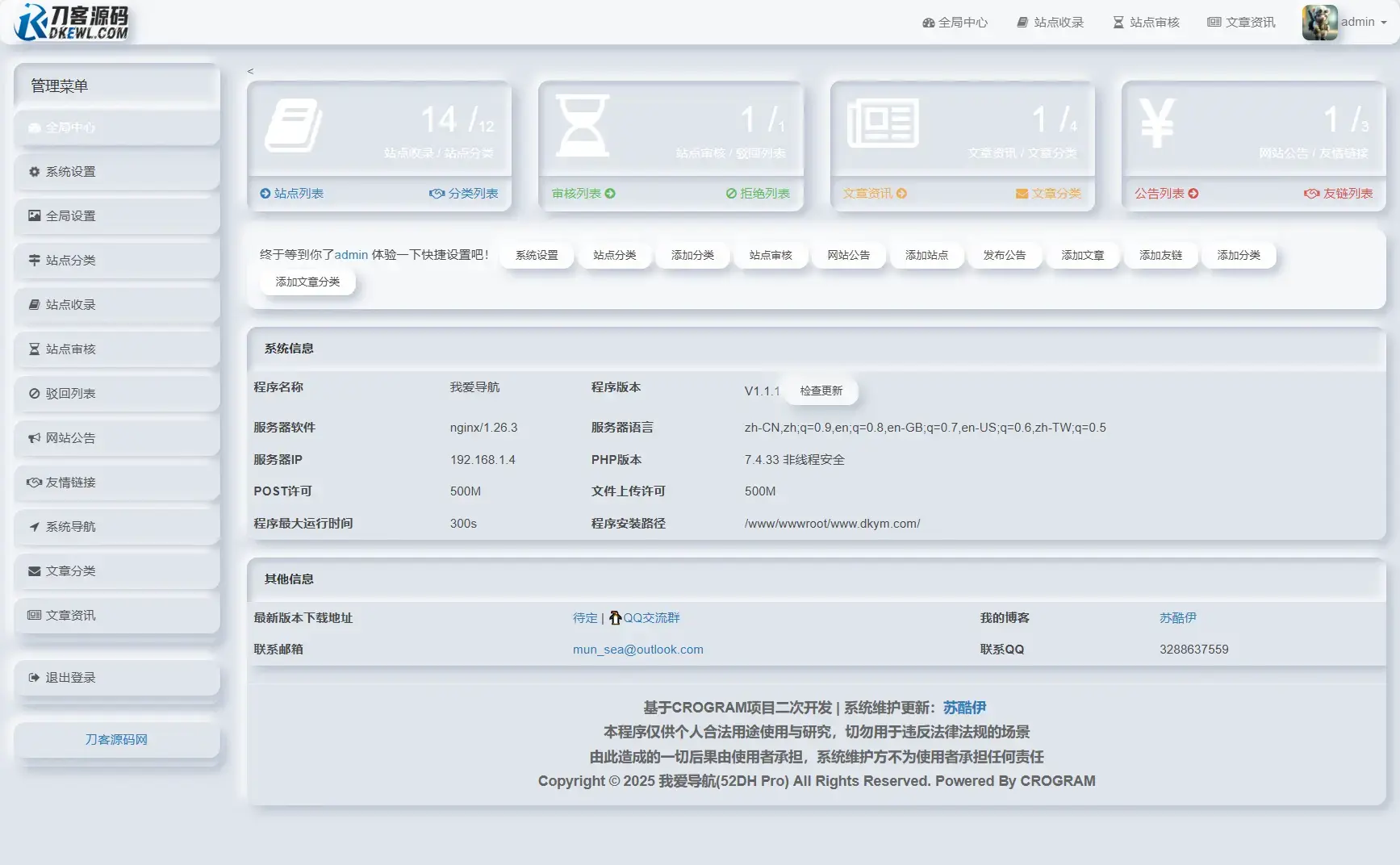
Task: Open the 待定 download link
Action: click(x=585, y=618)
